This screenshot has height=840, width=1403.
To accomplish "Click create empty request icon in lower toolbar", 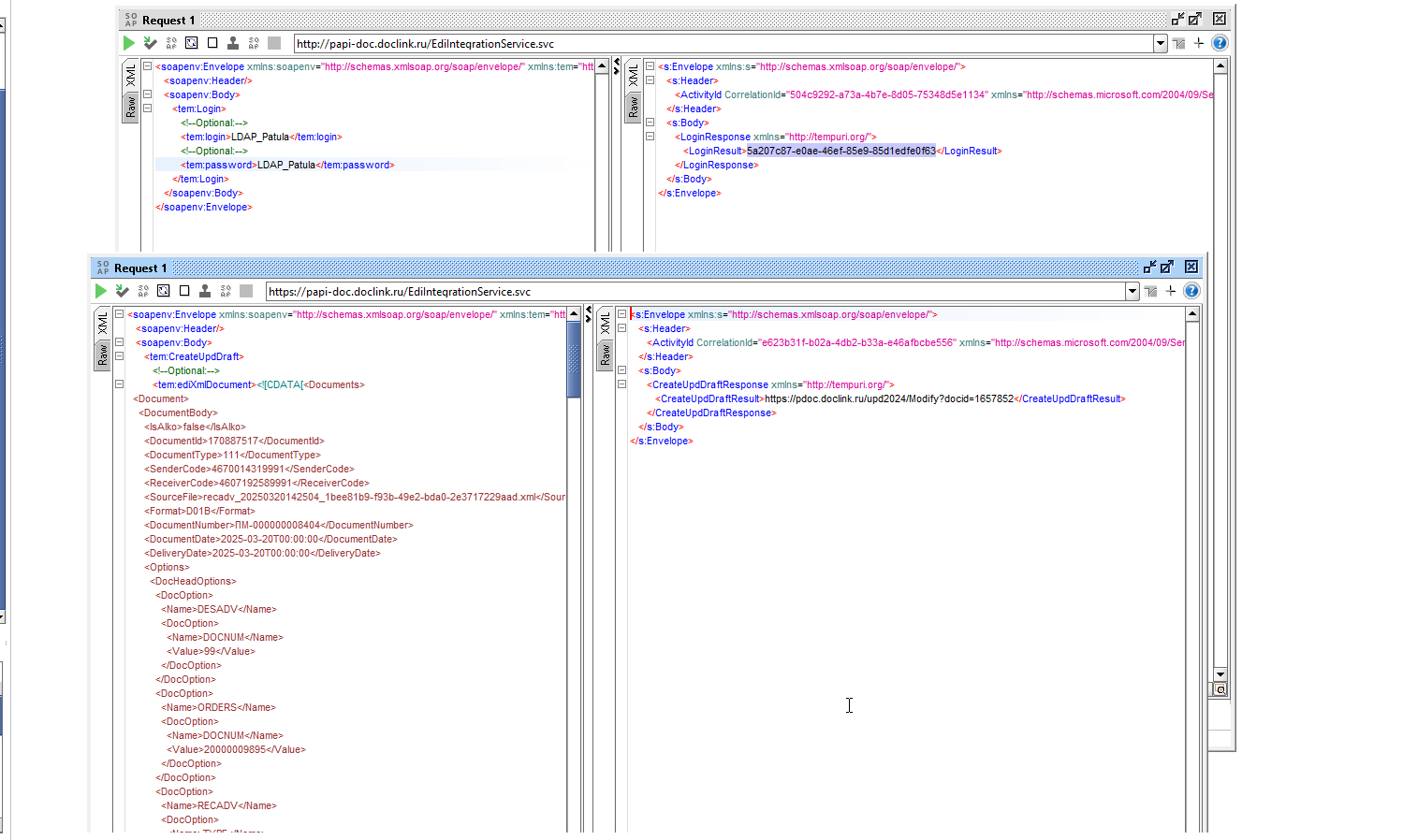I will coord(184,291).
